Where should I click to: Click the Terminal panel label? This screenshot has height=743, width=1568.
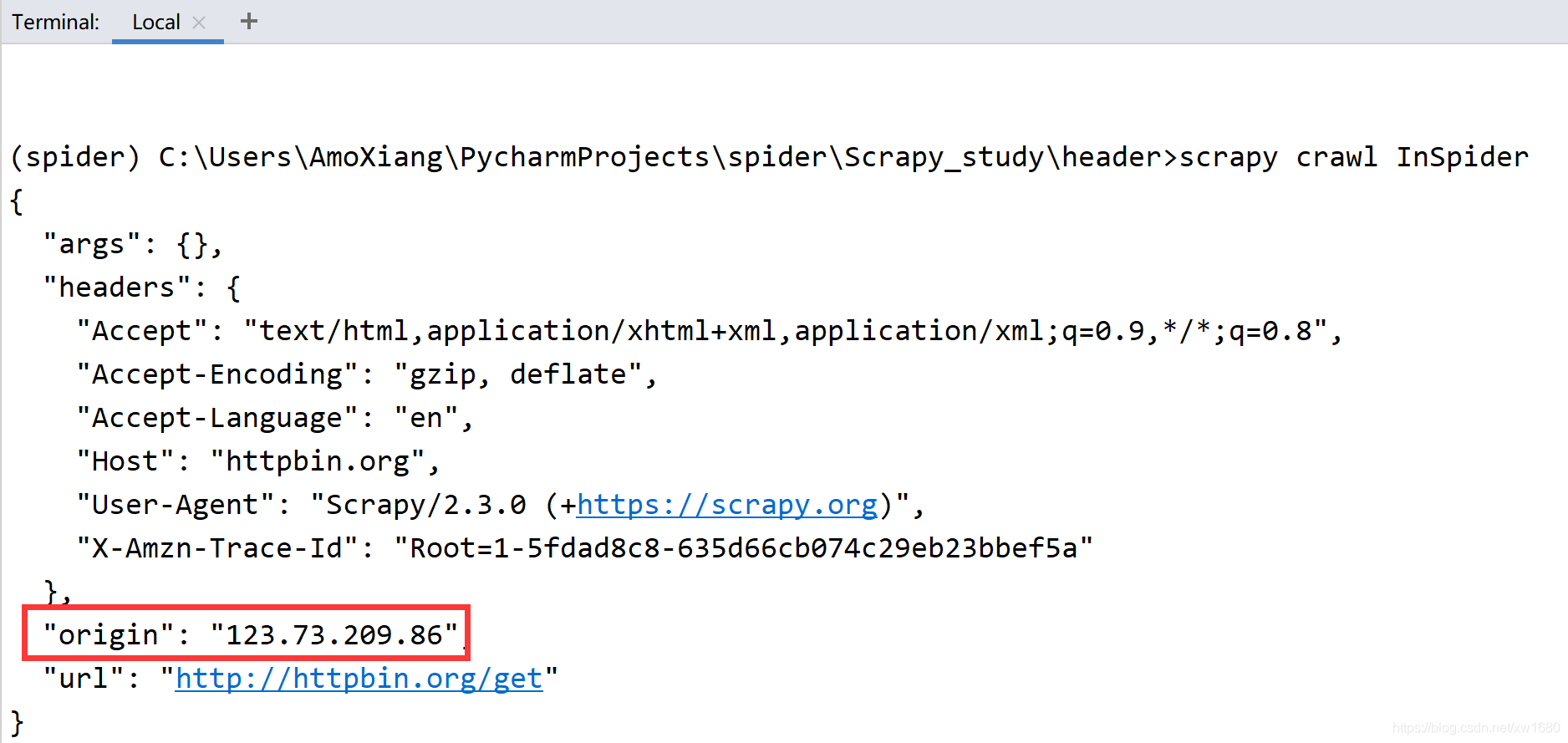(56, 23)
